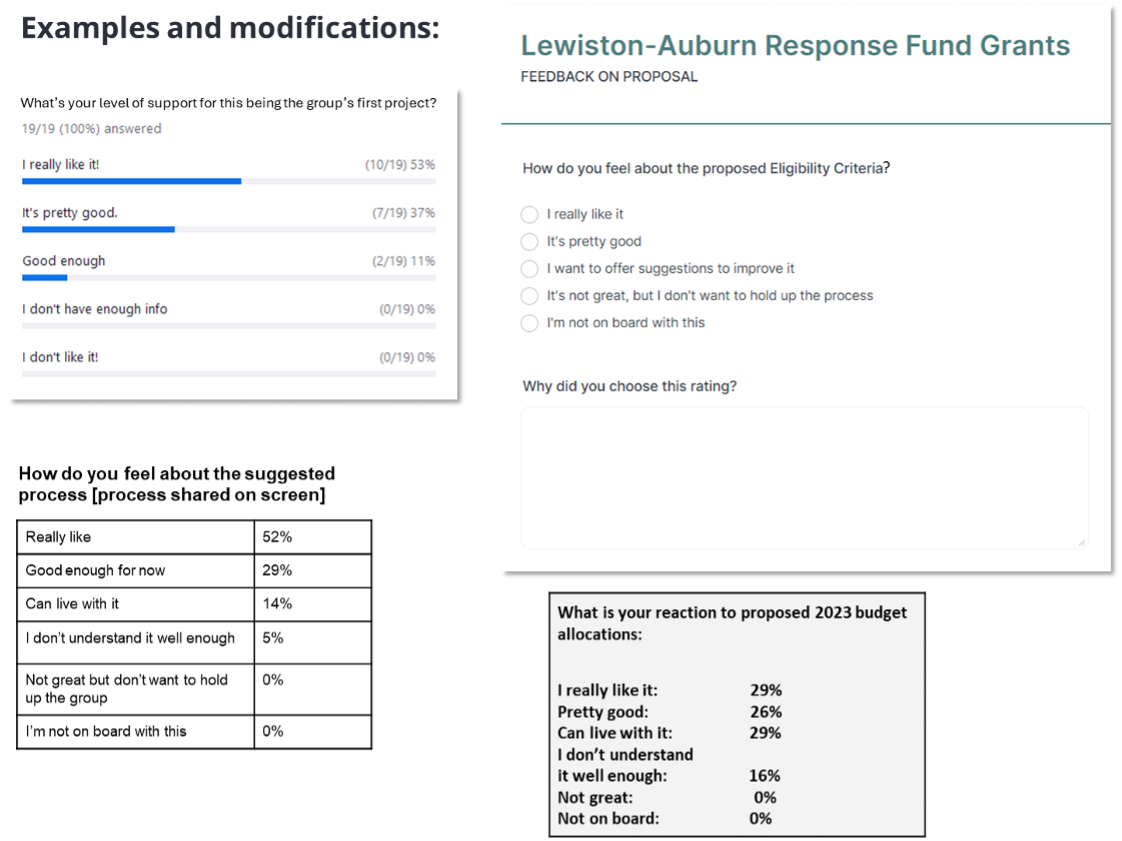Click the "I don't like it!" poll option
The width and height of the screenshot is (1122, 841).
click(x=60, y=357)
